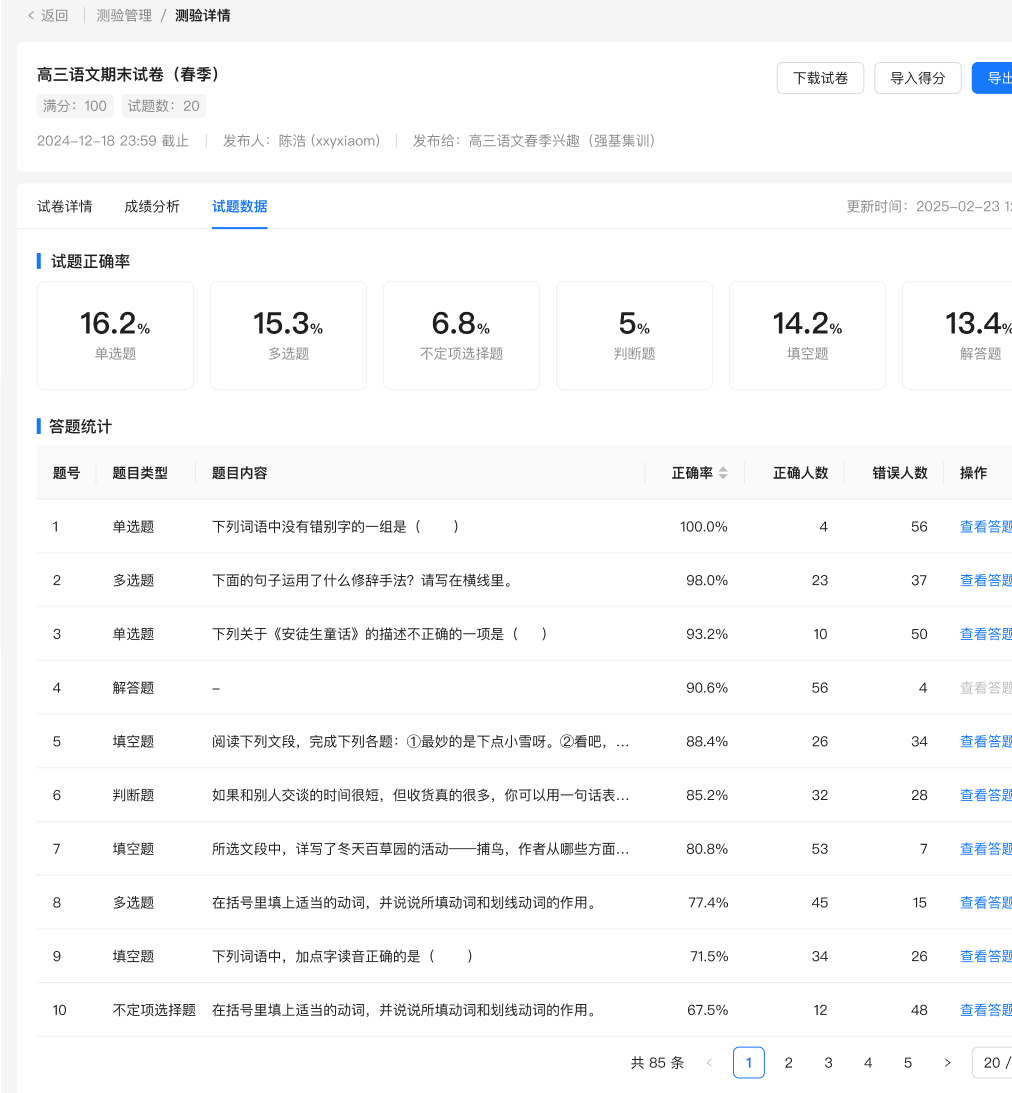The width and height of the screenshot is (1012, 1093).
Task: Switch to the 试卷详情 tab
Action: pos(65,206)
